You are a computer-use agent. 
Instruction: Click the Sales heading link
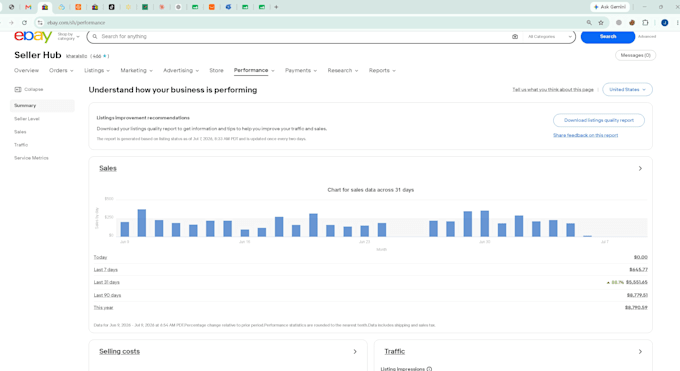(108, 168)
